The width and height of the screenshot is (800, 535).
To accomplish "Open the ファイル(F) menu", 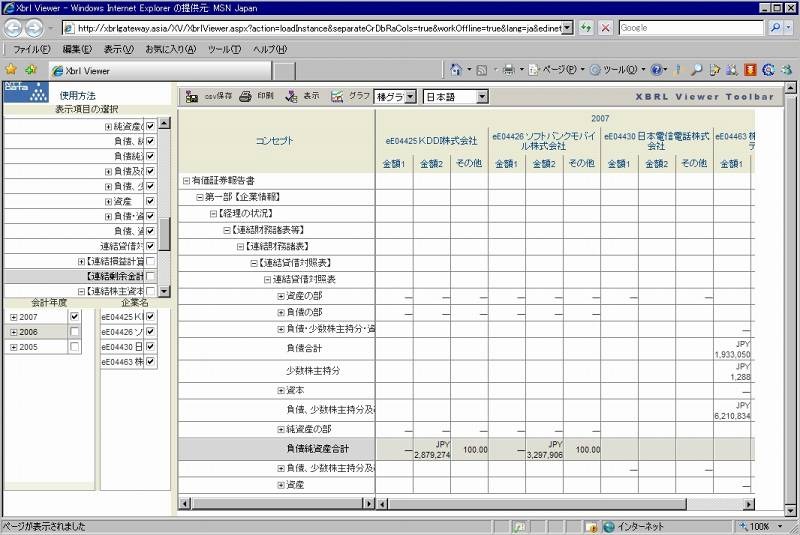I will [x=32, y=49].
